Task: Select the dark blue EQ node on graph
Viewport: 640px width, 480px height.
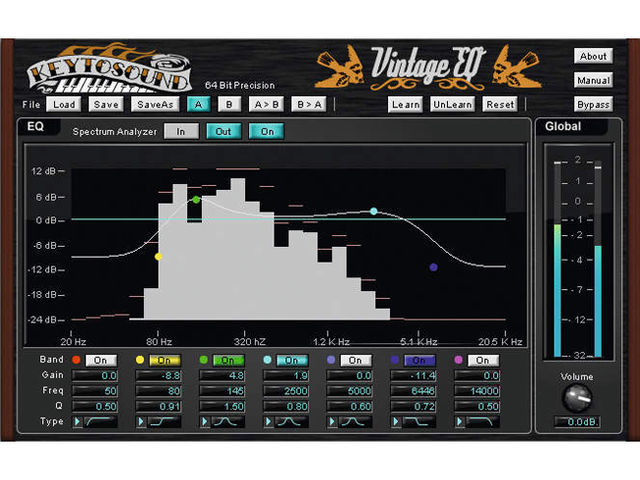Action: tap(433, 267)
